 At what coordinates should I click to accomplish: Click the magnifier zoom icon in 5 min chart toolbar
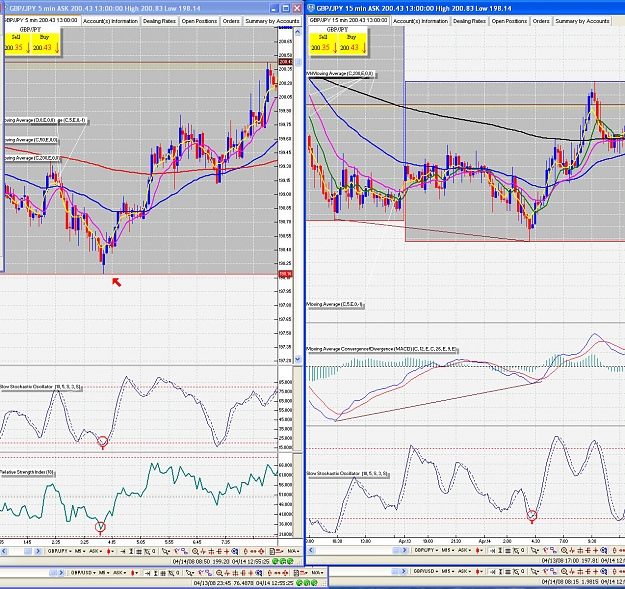(195, 551)
